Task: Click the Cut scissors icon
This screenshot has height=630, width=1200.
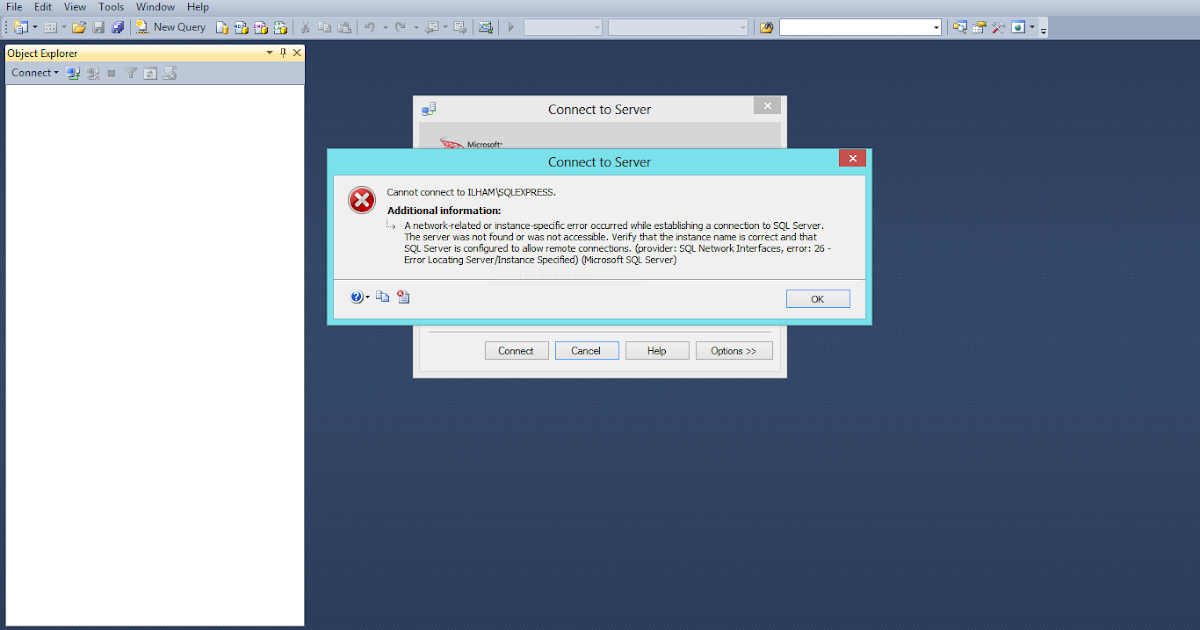Action: click(305, 27)
